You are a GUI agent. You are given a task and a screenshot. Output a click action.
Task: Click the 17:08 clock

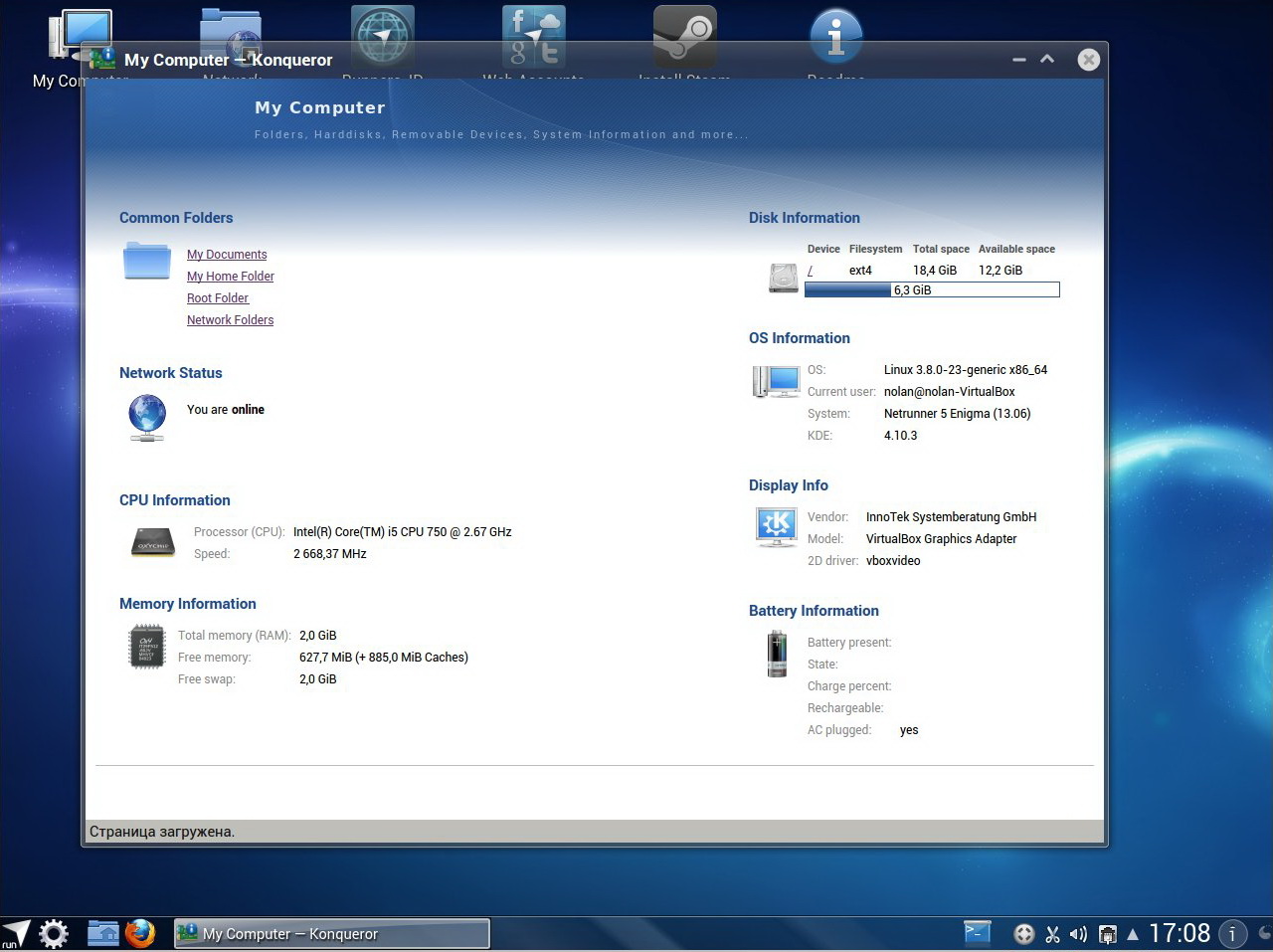coord(1180,933)
